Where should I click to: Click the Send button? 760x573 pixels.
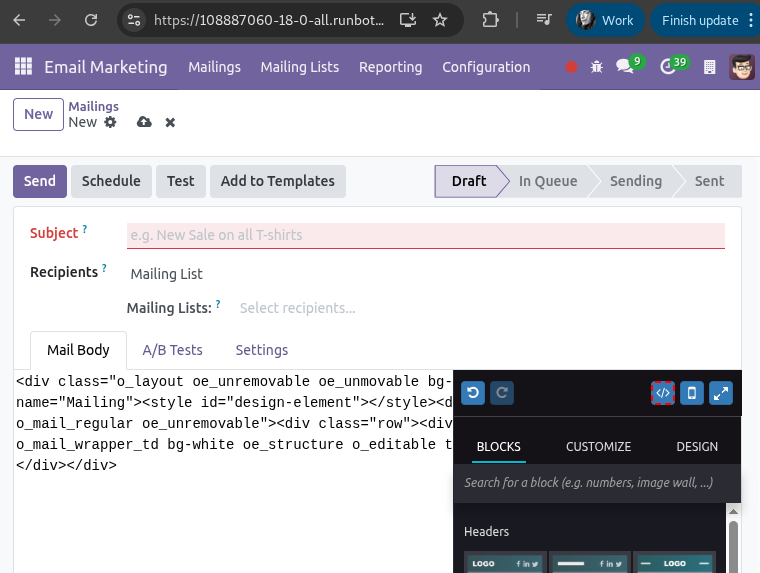(40, 181)
